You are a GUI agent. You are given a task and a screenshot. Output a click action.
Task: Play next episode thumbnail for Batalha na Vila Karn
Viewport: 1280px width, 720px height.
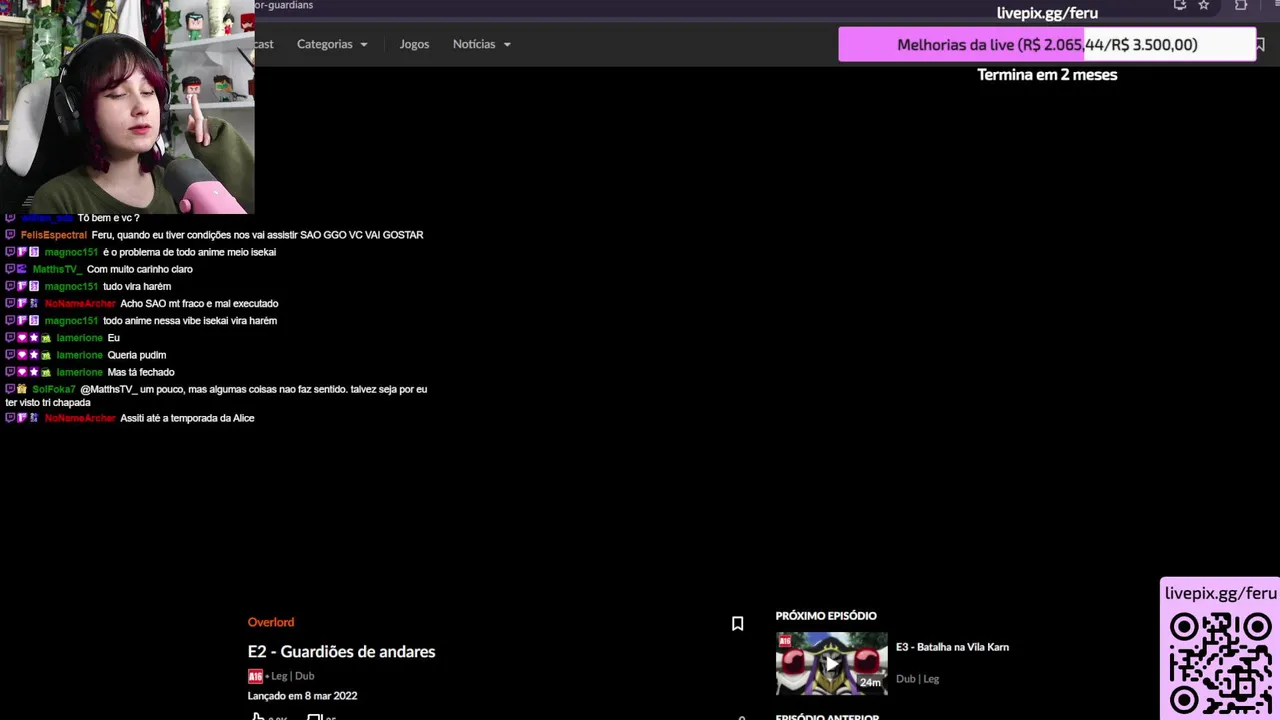pos(831,663)
